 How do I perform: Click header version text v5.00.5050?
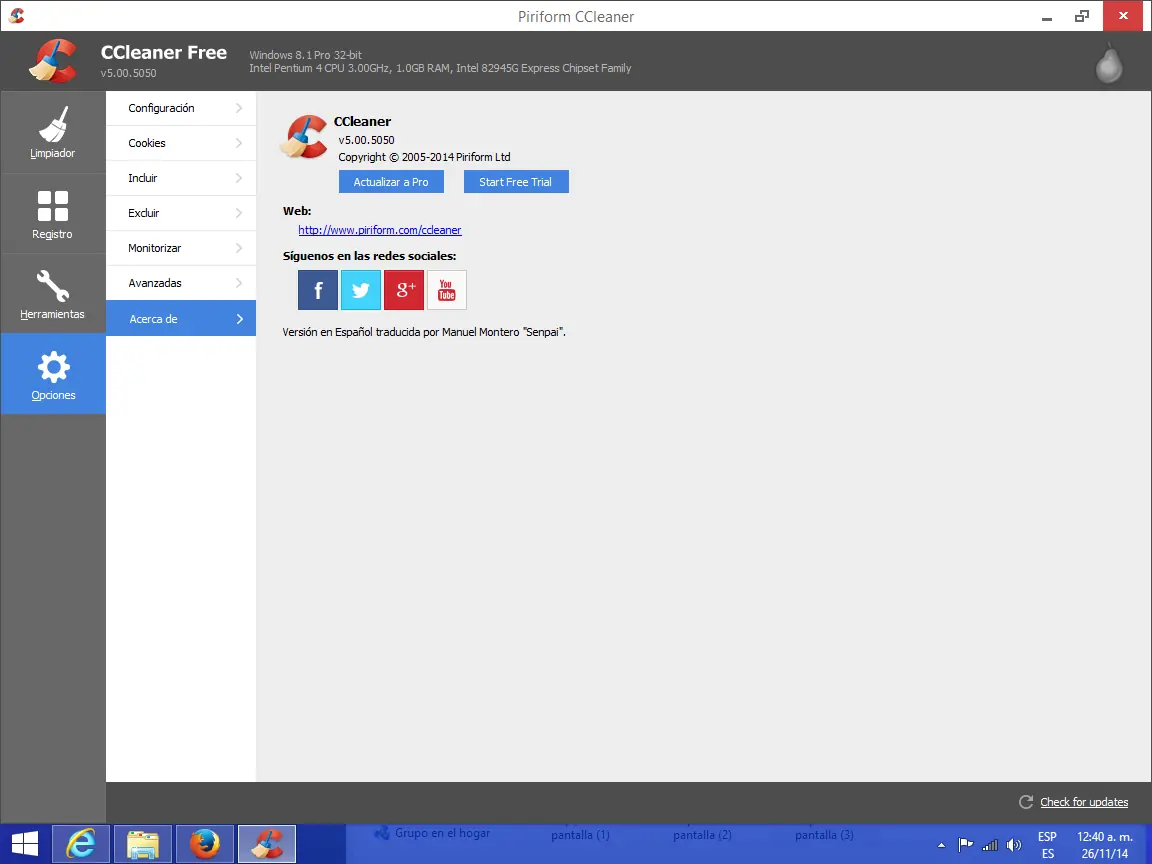click(129, 73)
